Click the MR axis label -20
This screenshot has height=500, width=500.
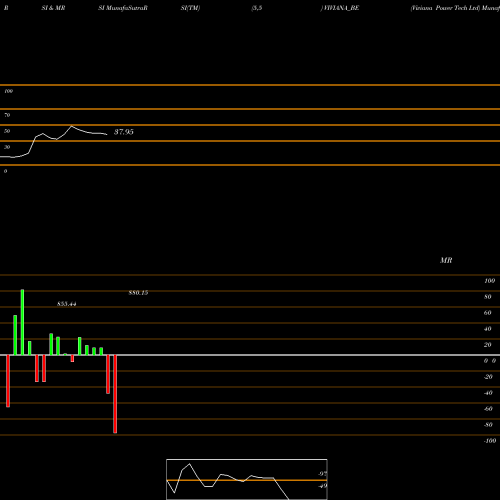pyautogui.click(x=488, y=377)
